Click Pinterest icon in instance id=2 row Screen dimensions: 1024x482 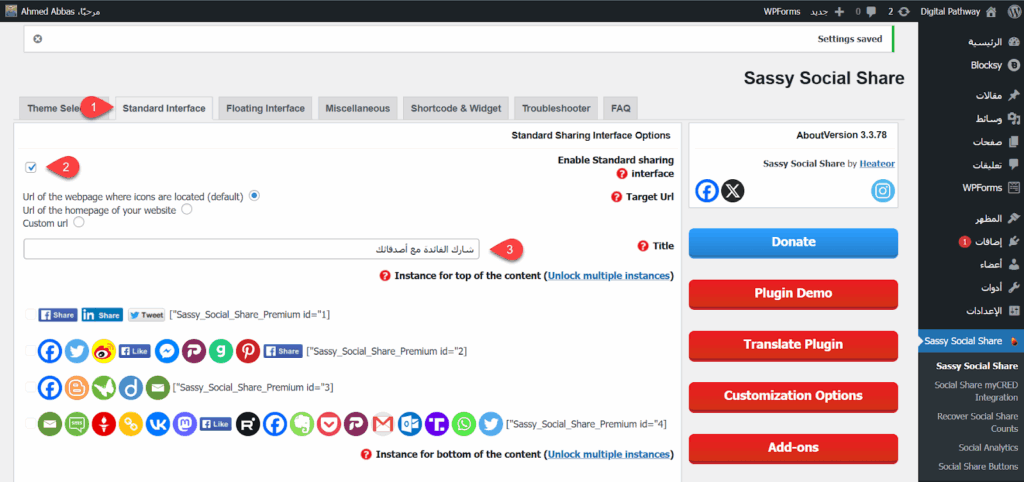248,351
